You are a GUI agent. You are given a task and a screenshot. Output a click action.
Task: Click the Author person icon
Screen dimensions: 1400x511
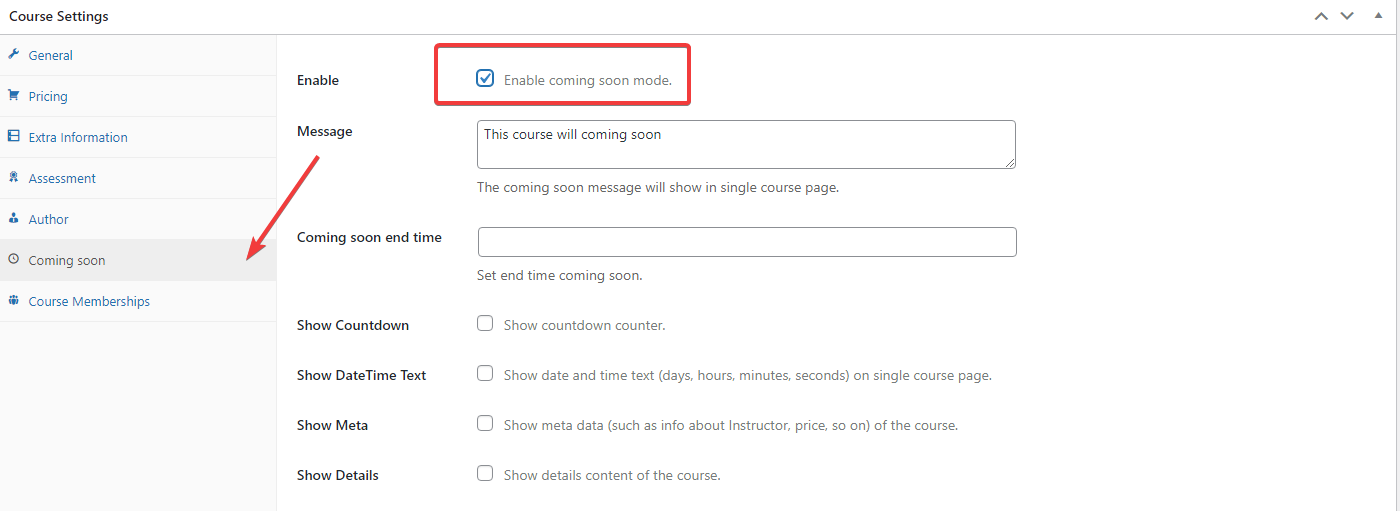tap(13, 218)
